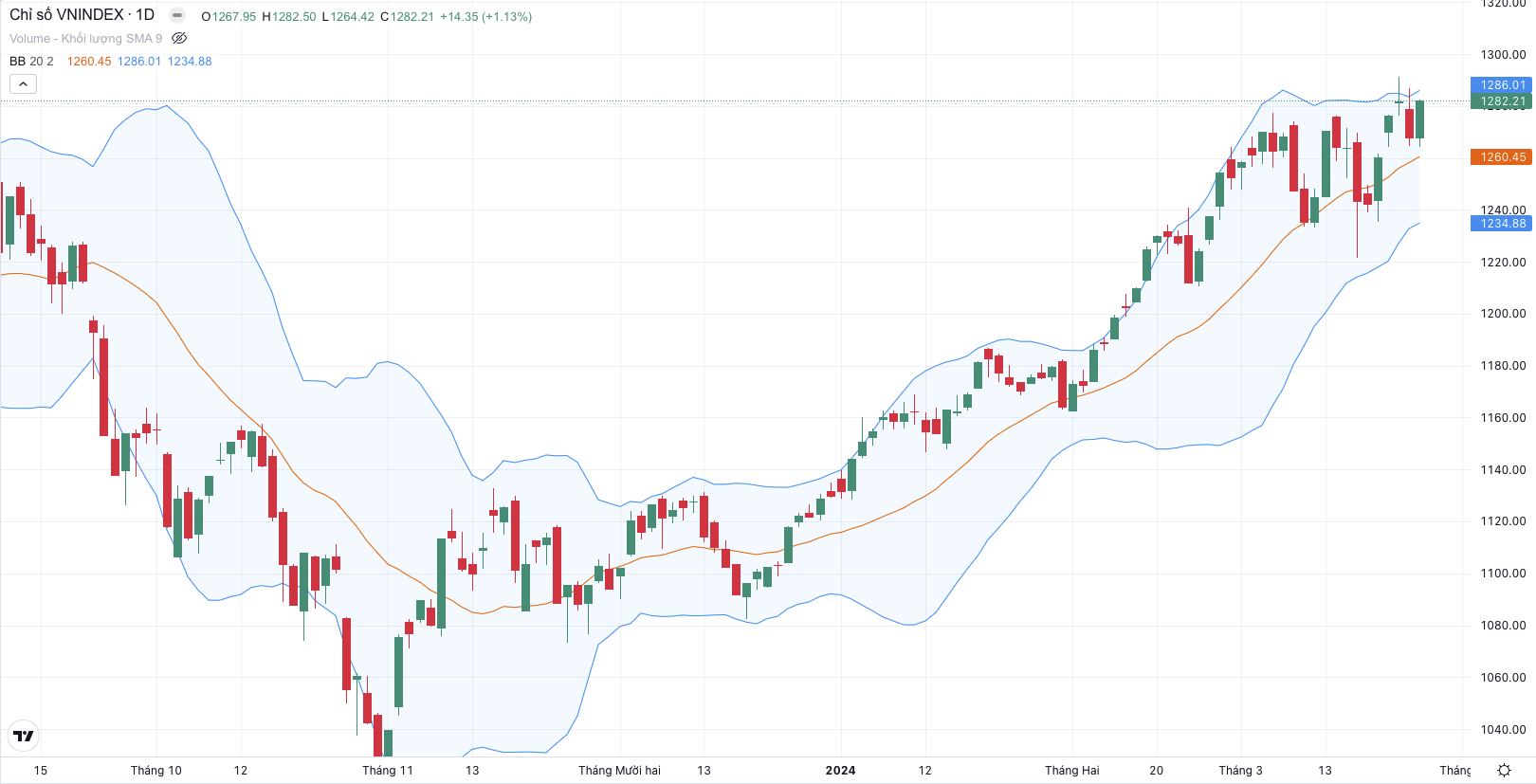The image size is (1536, 784).
Task: Toggle Volume indicator visibility eye icon
Action: (179, 39)
